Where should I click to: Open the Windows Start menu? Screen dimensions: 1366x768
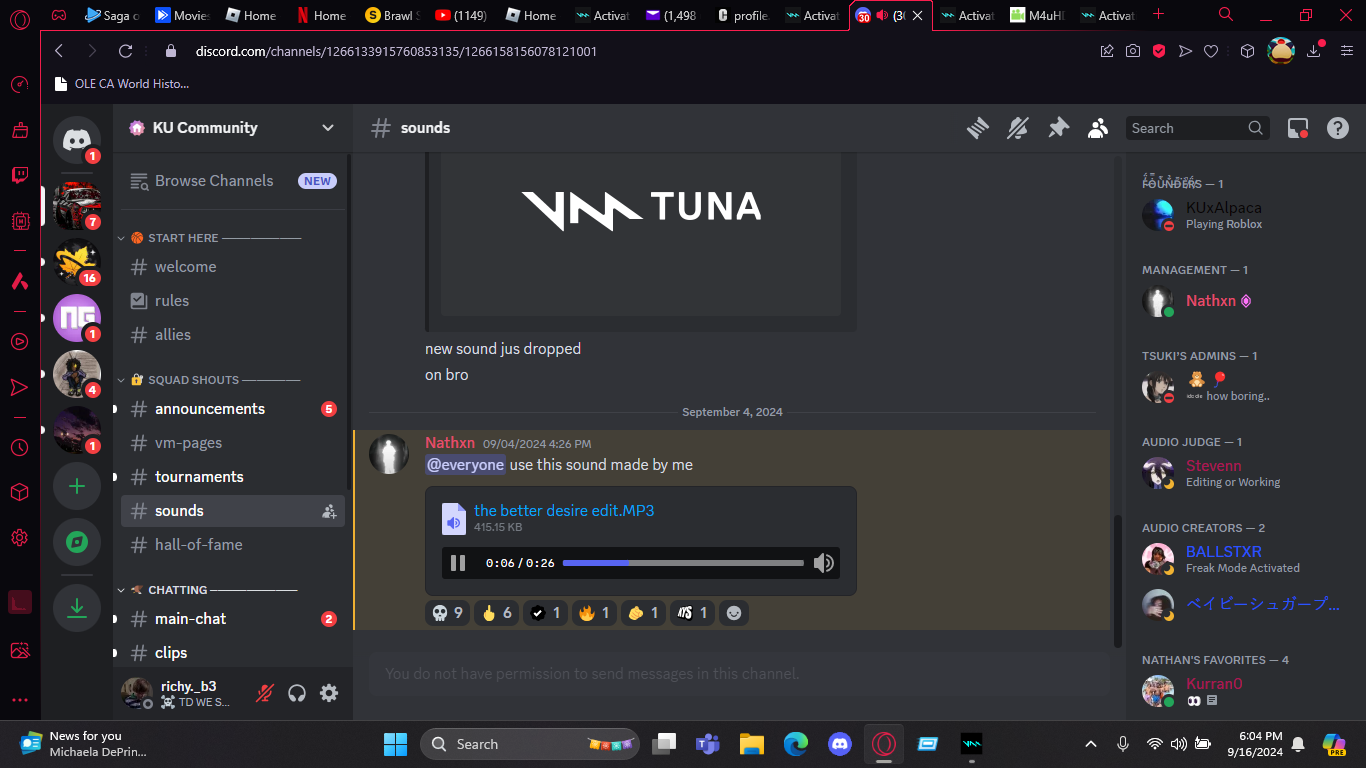395,744
